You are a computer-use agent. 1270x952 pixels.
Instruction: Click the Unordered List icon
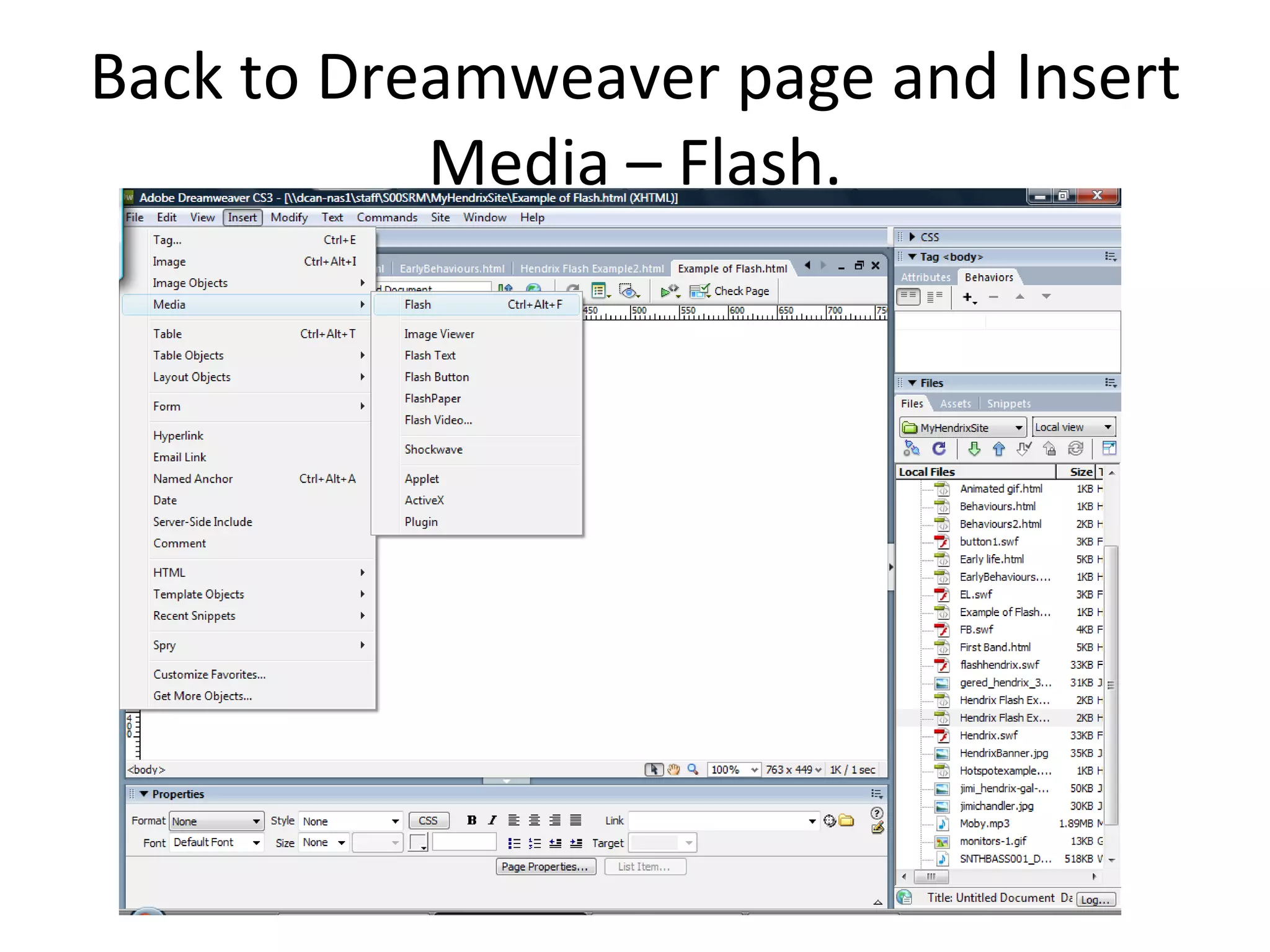(x=514, y=843)
